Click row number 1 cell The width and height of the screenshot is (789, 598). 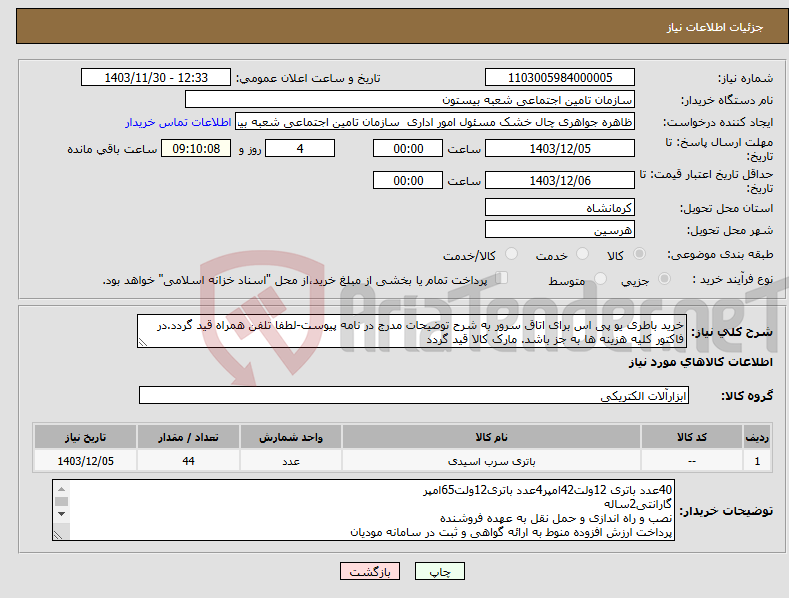[x=757, y=461]
